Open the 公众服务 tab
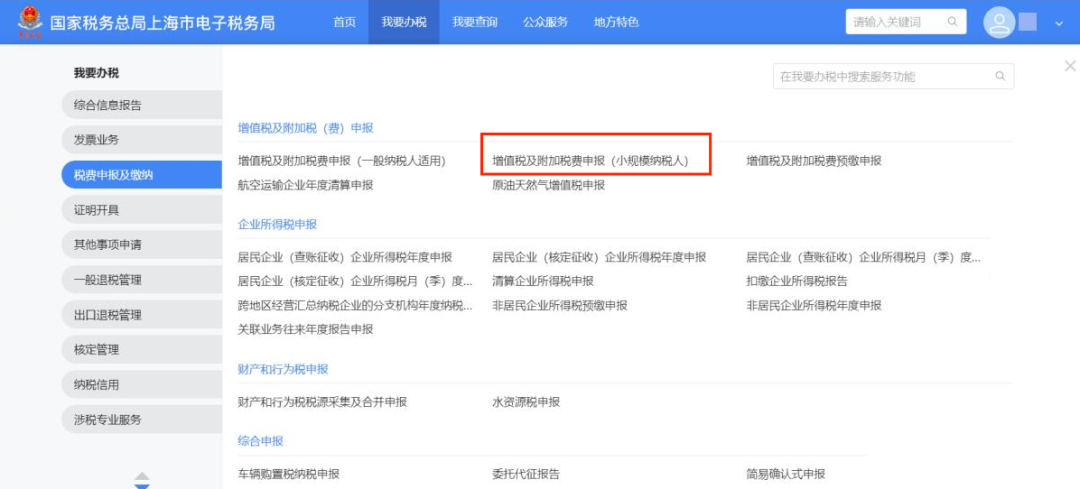 pos(545,22)
